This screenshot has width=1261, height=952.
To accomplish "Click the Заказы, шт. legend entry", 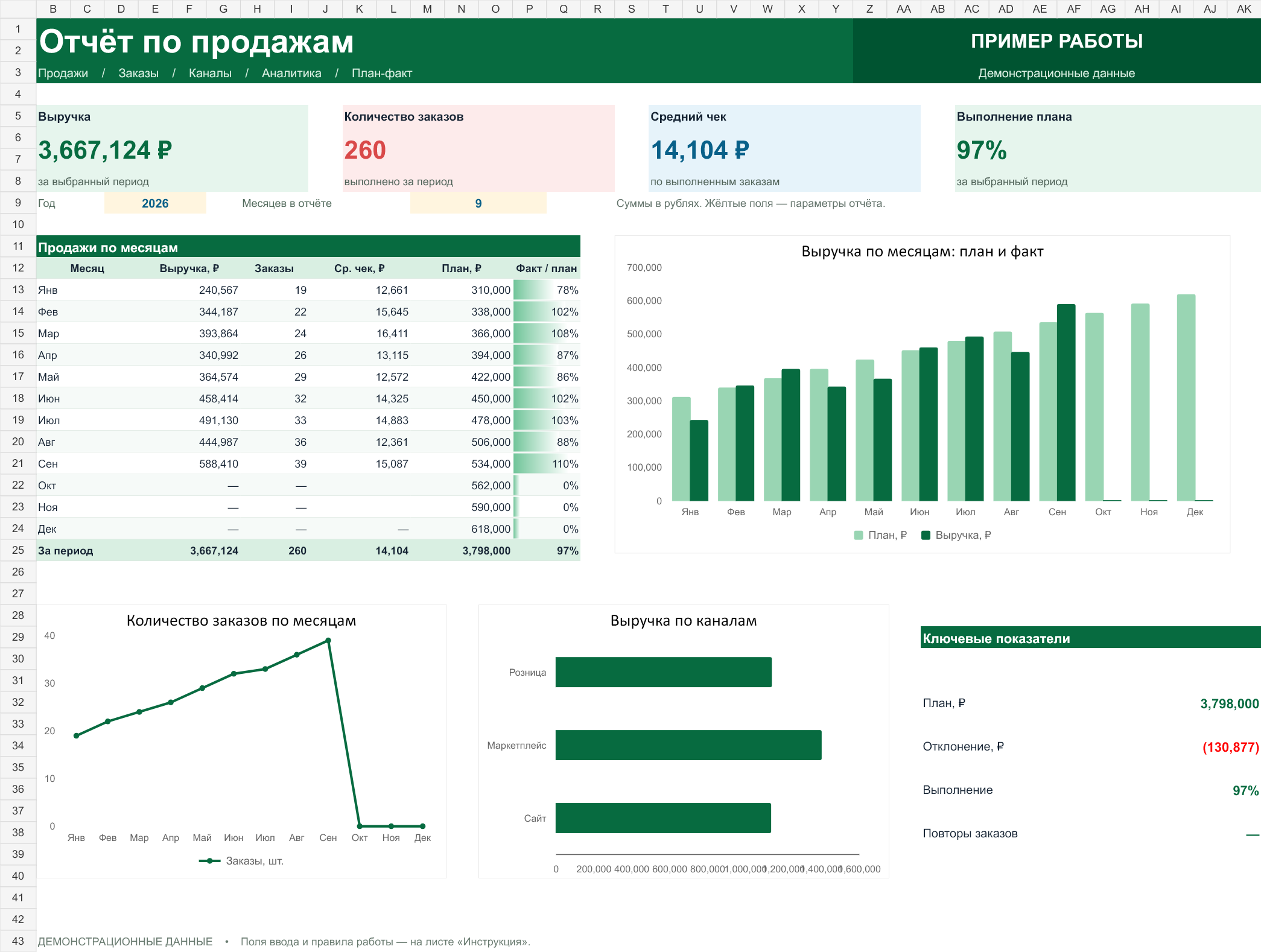I will (x=241, y=861).
